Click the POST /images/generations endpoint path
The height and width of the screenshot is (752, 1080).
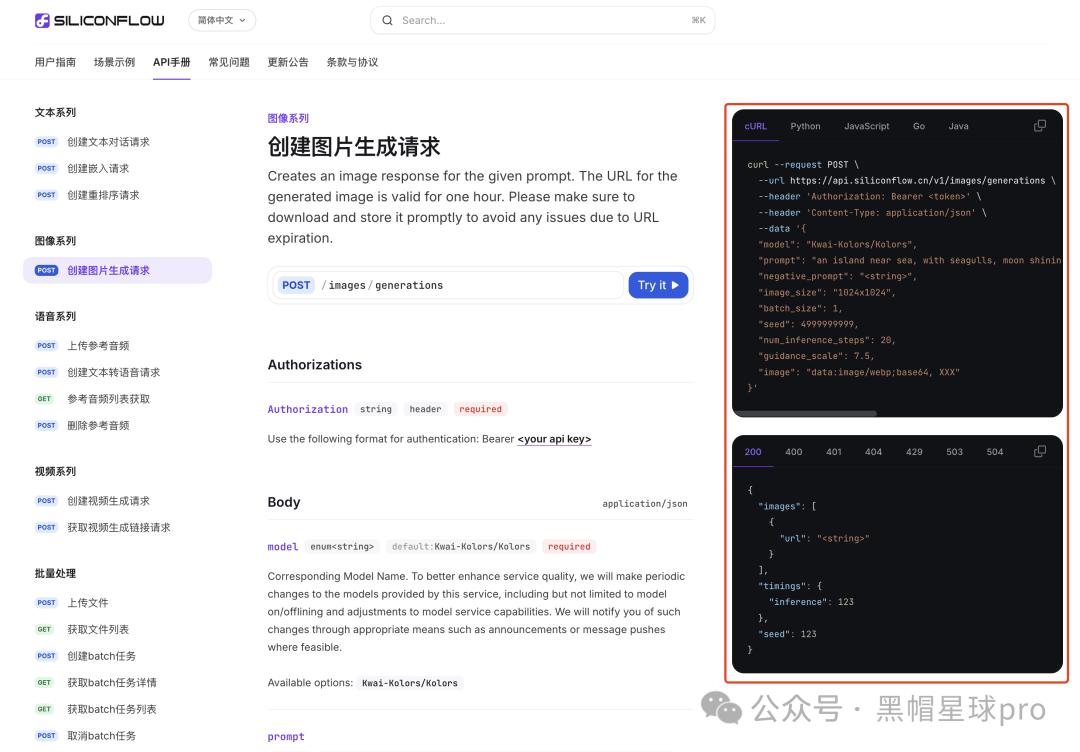[382, 285]
